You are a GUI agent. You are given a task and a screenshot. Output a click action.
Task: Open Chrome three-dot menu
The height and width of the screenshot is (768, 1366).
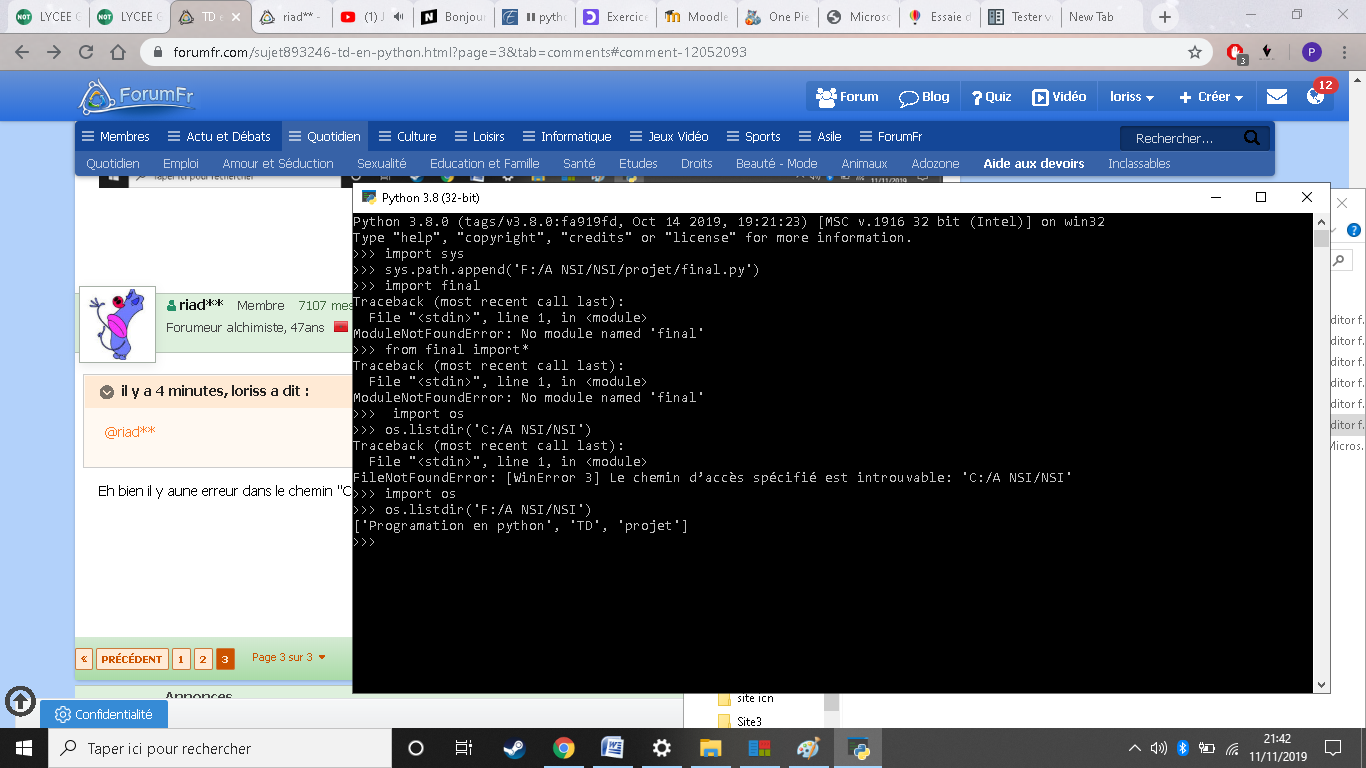pyautogui.click(x=1344, y=52)
